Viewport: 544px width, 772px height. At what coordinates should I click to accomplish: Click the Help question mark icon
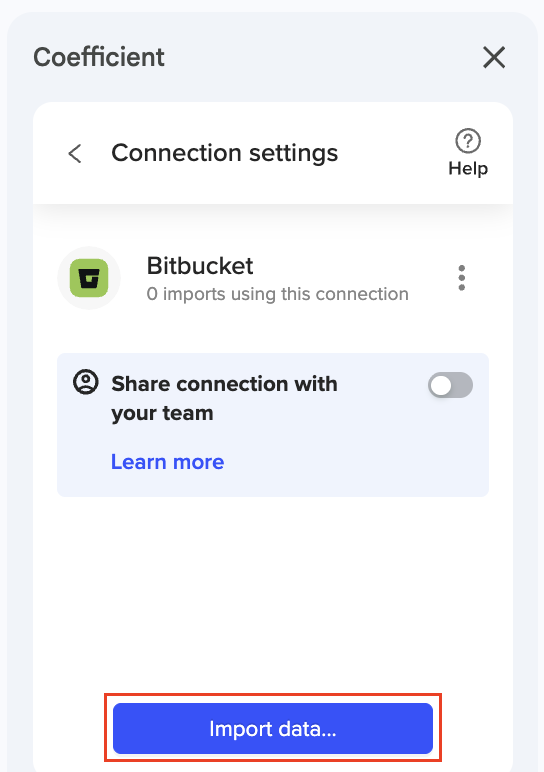pos(468,141)
